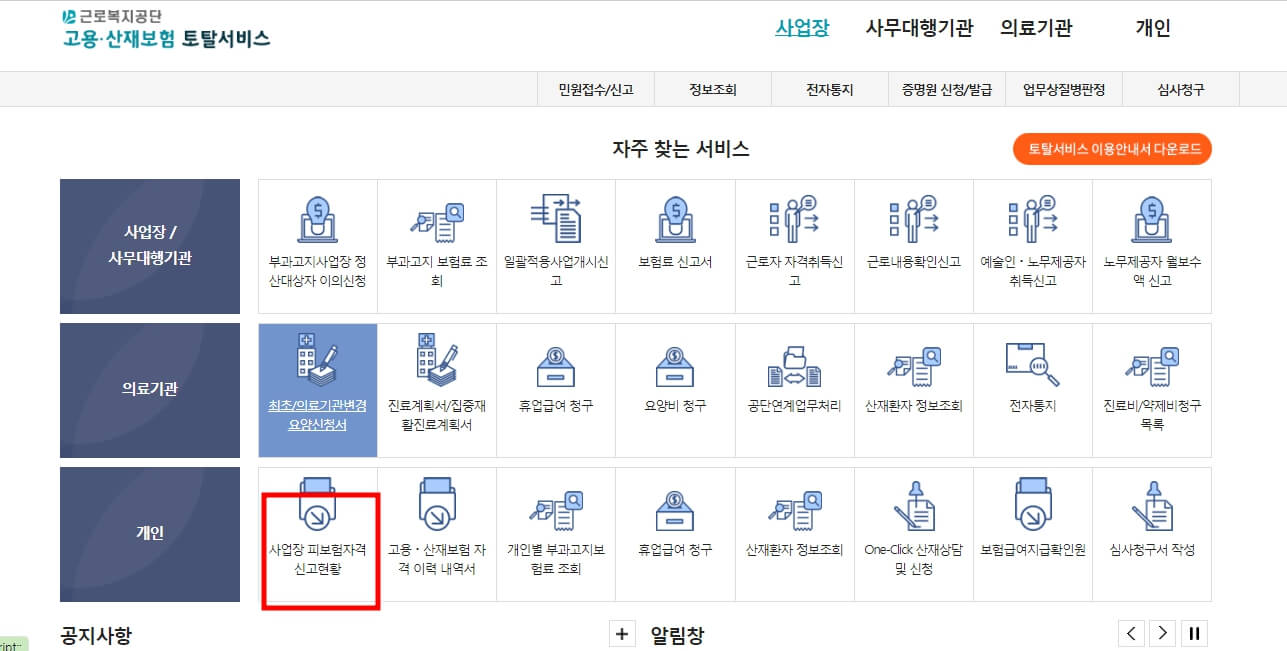1287x651 pixels.
Task: Open the 민원접수/신고 menu
Action: tap(596, 89)
